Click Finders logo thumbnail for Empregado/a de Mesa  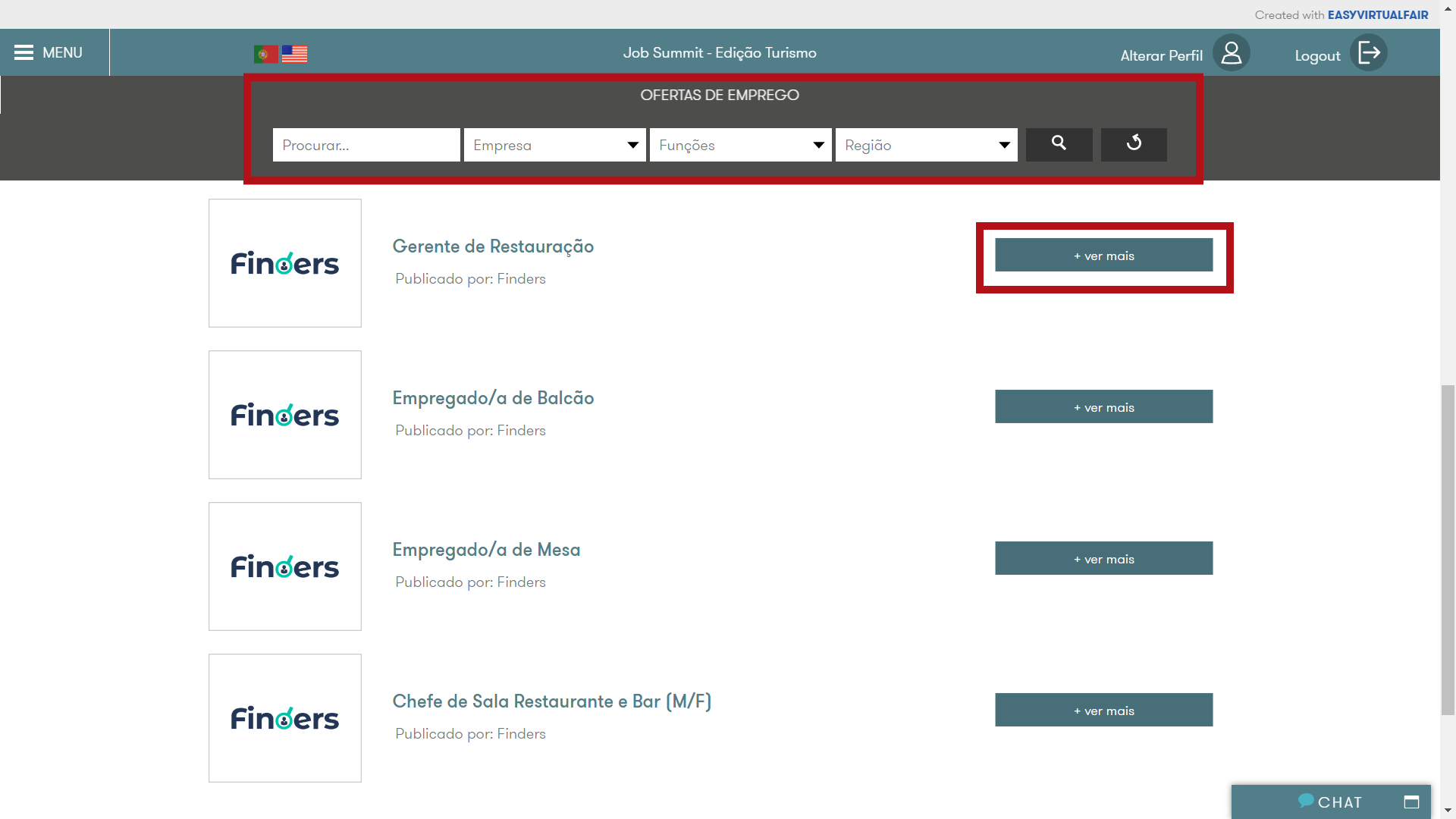285,566
